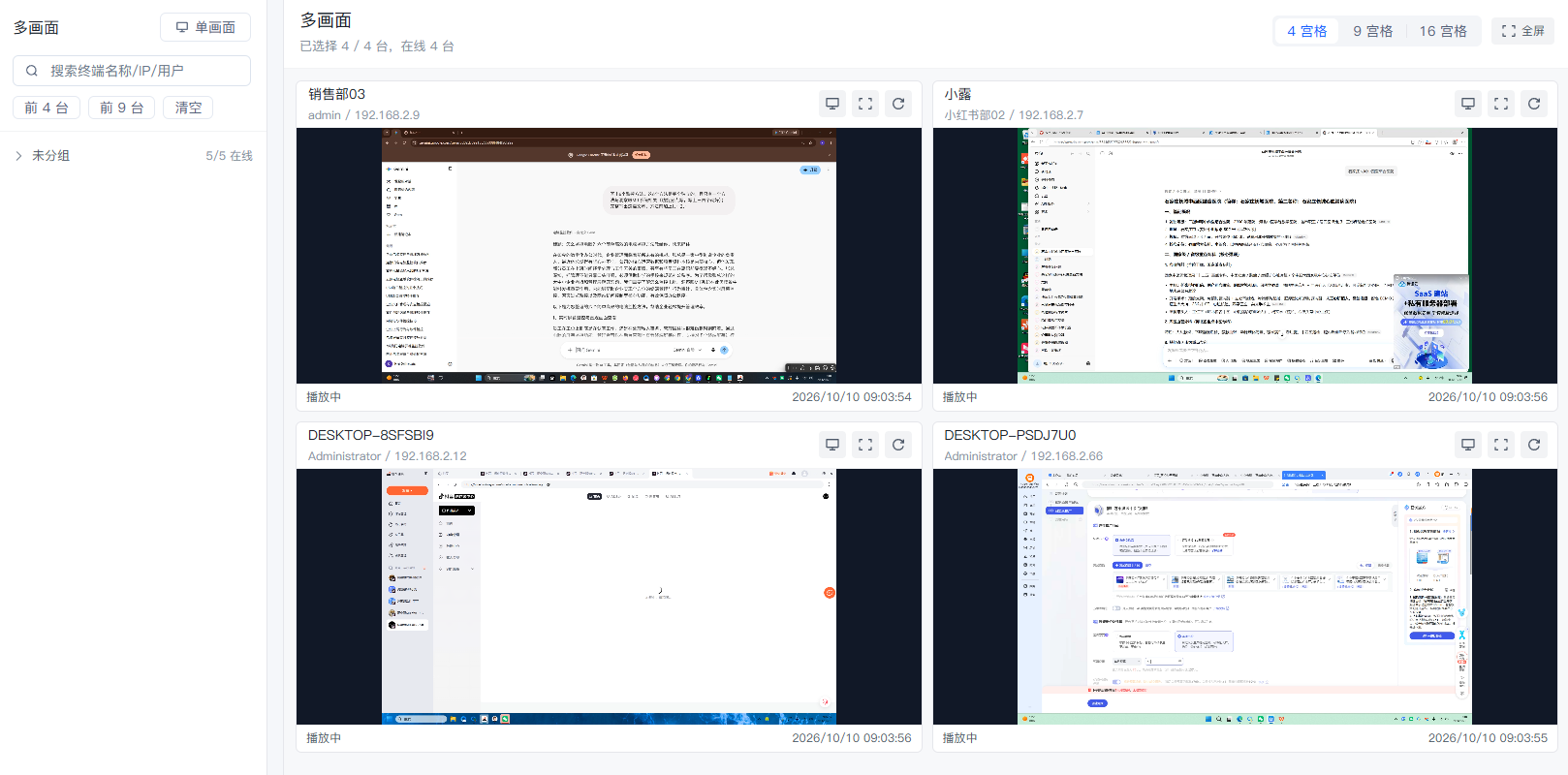
Task: Click the admin / 192.168.2.9 text
Action: 363,115
